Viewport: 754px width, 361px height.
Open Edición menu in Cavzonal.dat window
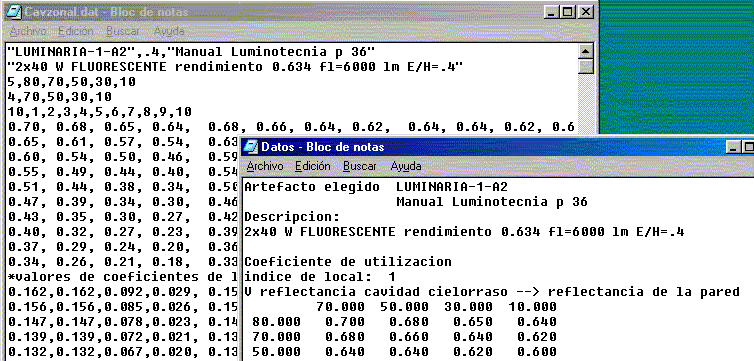75,31
